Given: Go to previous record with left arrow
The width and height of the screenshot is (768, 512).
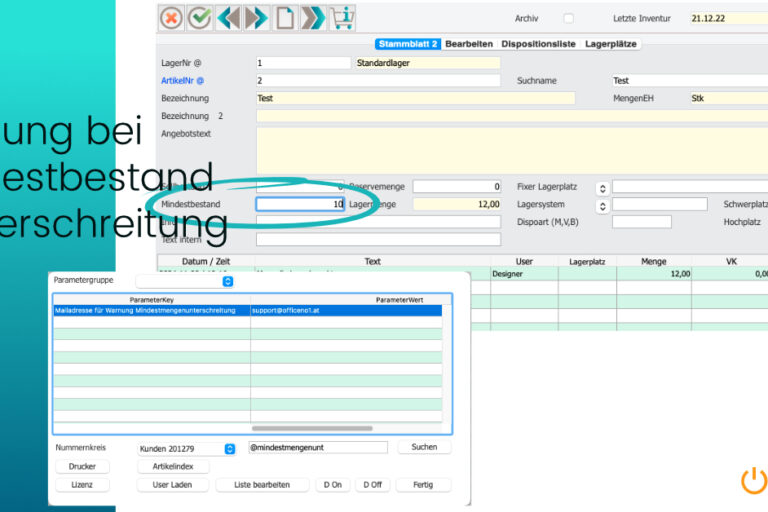Looking at the screenshot, I should 229,18.
